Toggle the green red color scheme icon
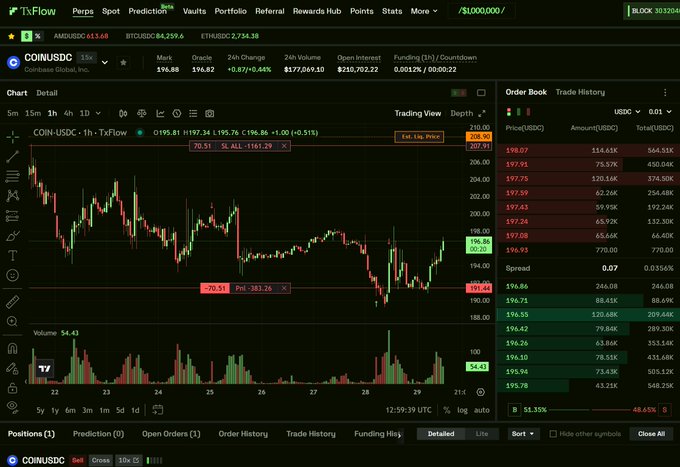680x467 pixels. 459,93
